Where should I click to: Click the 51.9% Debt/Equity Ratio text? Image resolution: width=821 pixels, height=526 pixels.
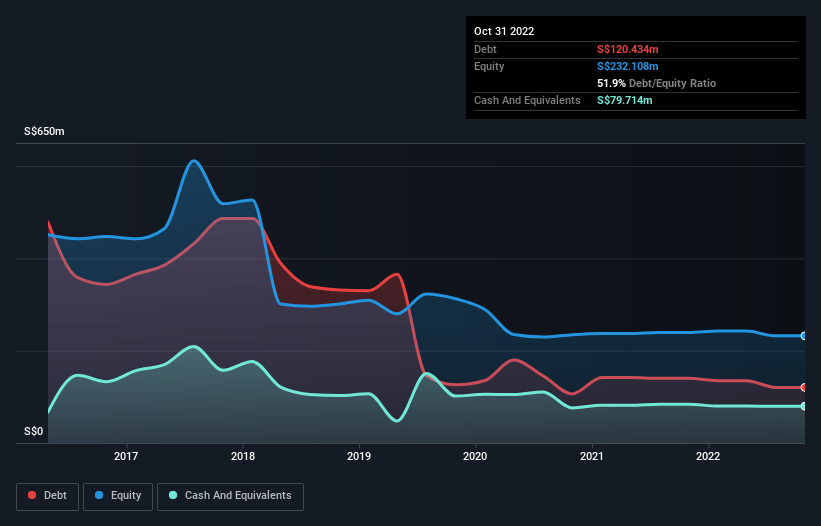[x=656, y=83]
